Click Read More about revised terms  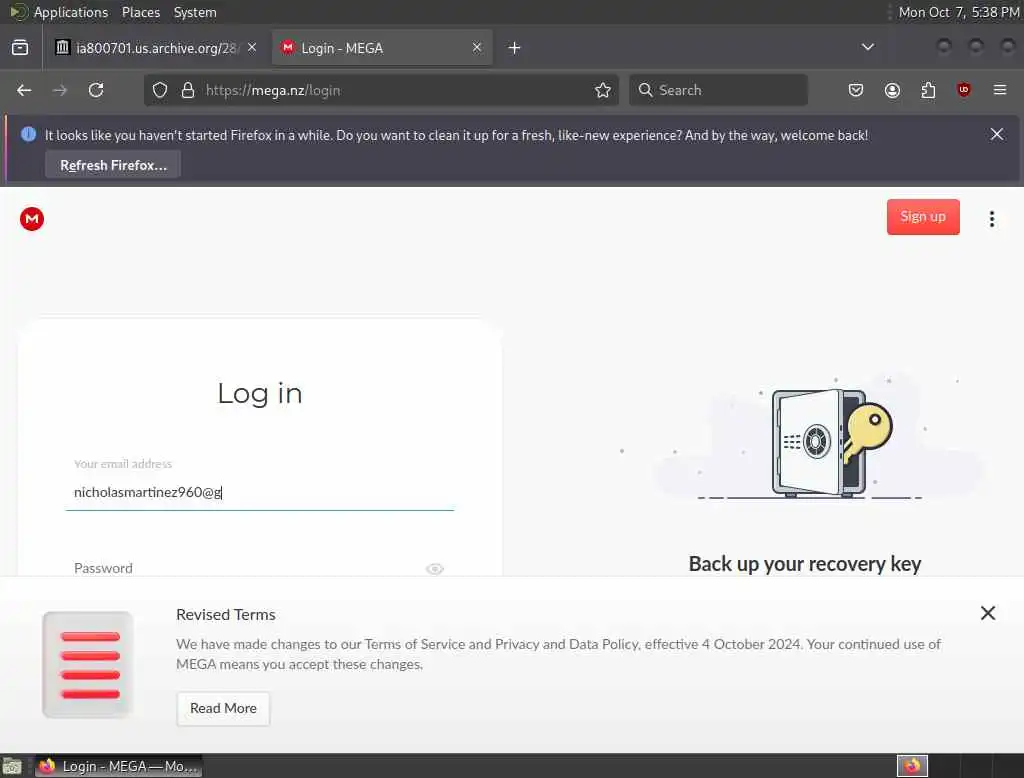click(x=223, y=708)
